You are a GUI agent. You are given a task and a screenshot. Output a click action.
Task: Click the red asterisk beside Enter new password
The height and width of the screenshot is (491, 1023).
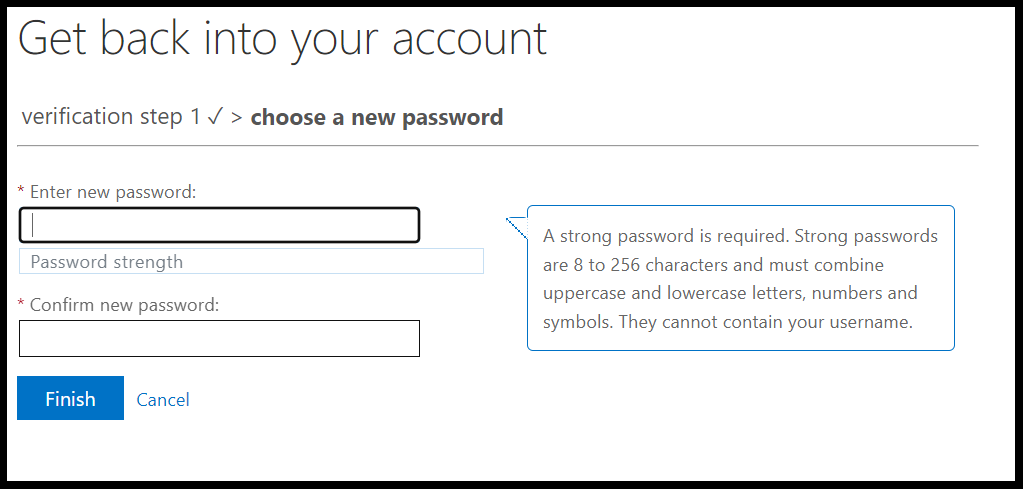[x=22, y=191]
